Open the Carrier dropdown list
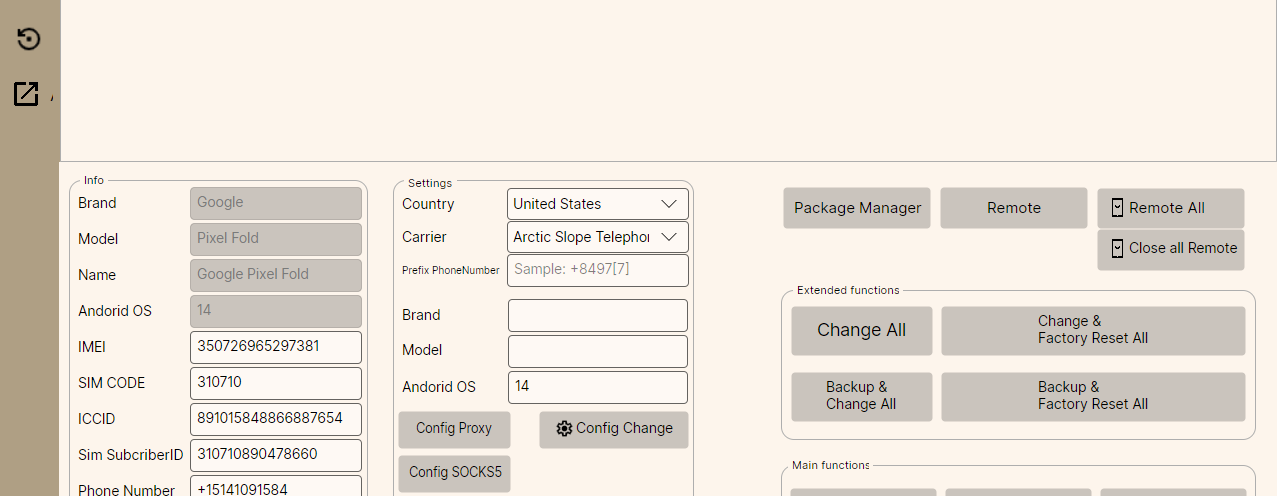This screenshot has width=1277, height=496. click(669, 237)
